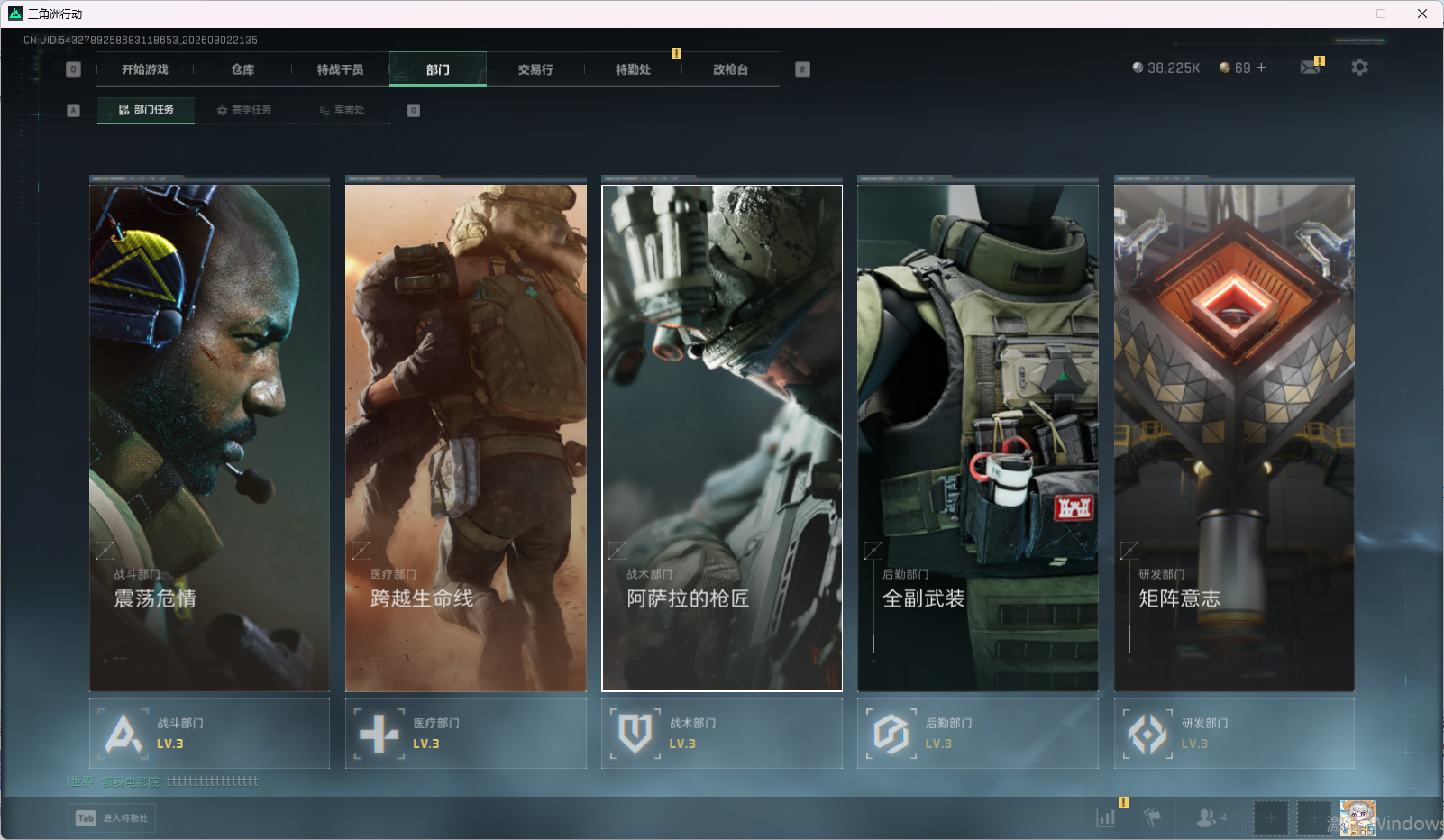Switch to the 仓库 tab
This screenshot has width=1444, height=840.
point(242,69)
